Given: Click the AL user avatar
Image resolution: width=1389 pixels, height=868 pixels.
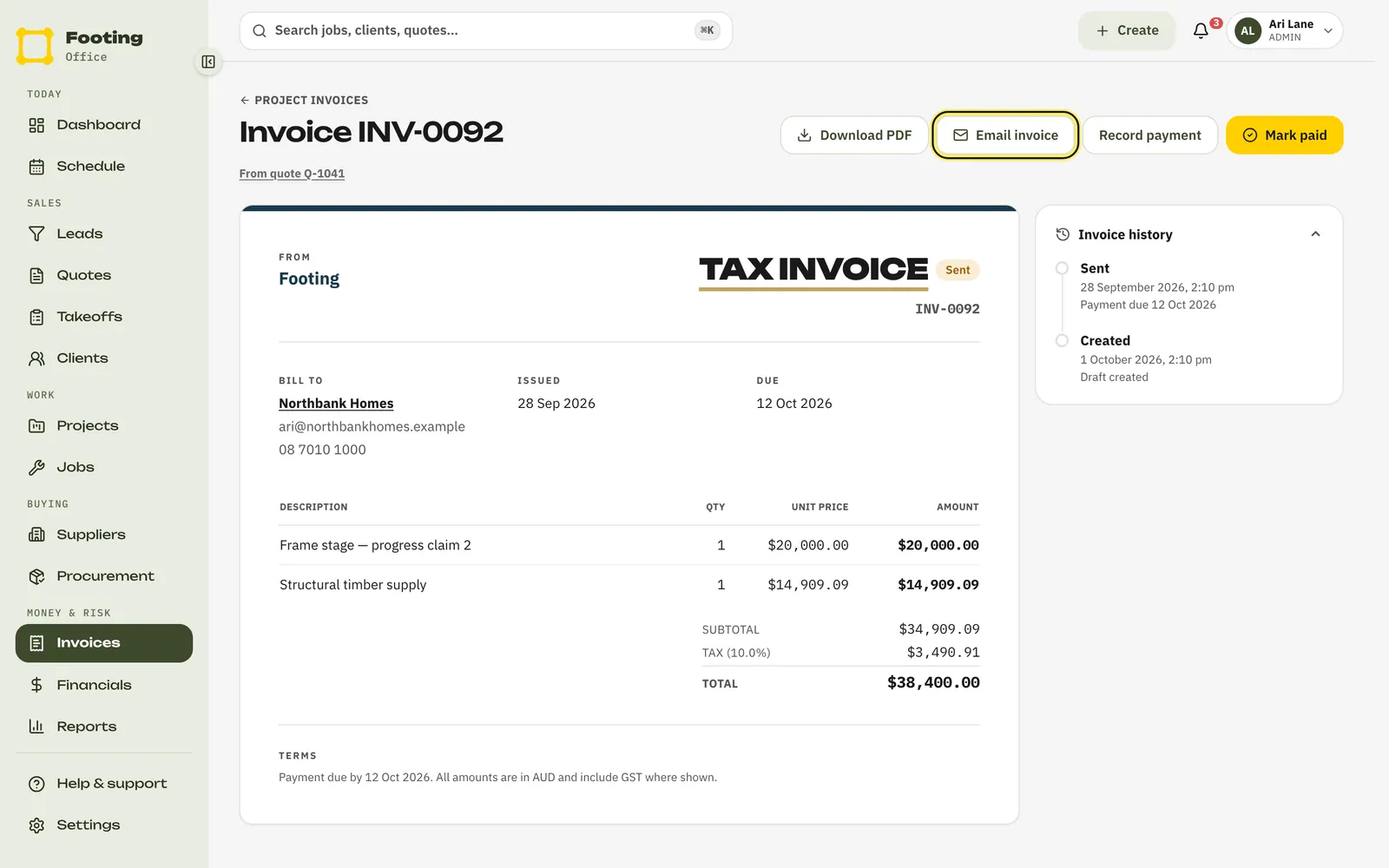Looking at the screenshot, I should point(1247,30).
